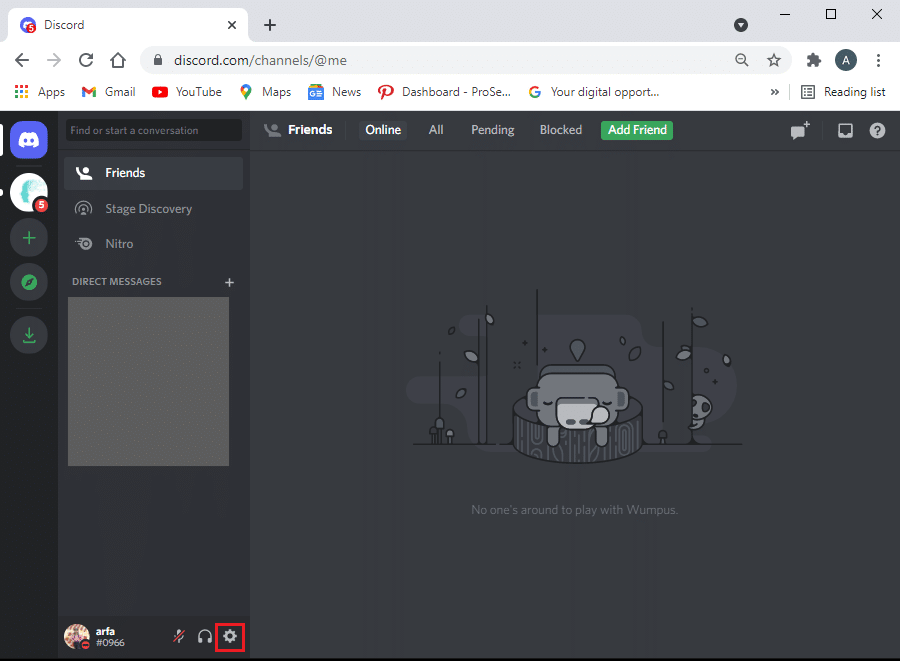Create DM using plus beside Direct Messages
This screenshot has height=661, width=900.
pos(229,283)
